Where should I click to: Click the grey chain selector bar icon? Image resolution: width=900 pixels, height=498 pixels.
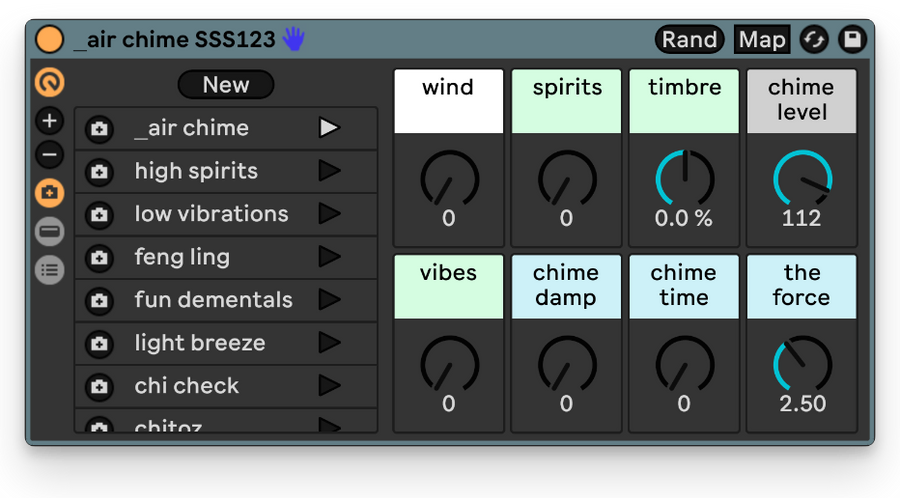(x=49, y=231)
